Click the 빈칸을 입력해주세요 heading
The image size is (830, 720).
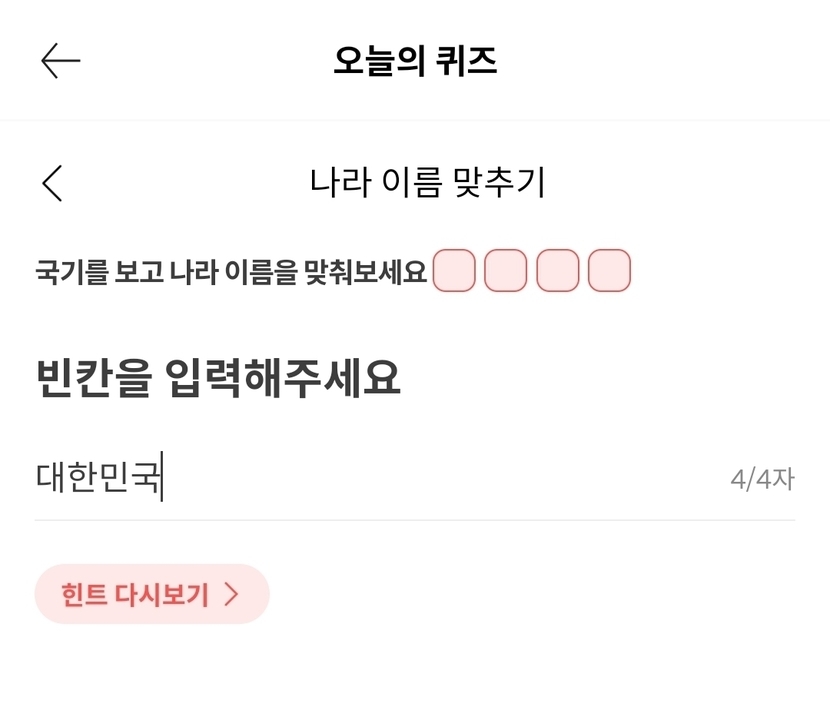(218, 378)
